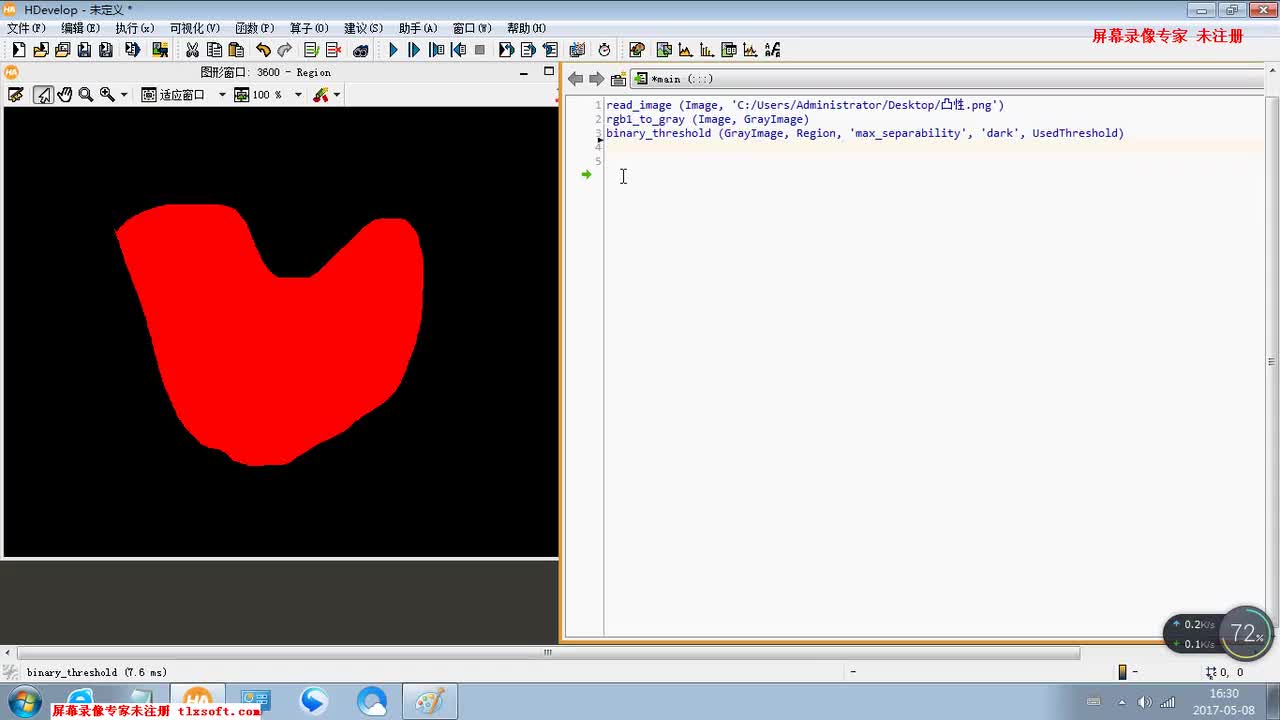Expand the 100 % window size dropdown
1280x720 pixels.
(297, 95)
